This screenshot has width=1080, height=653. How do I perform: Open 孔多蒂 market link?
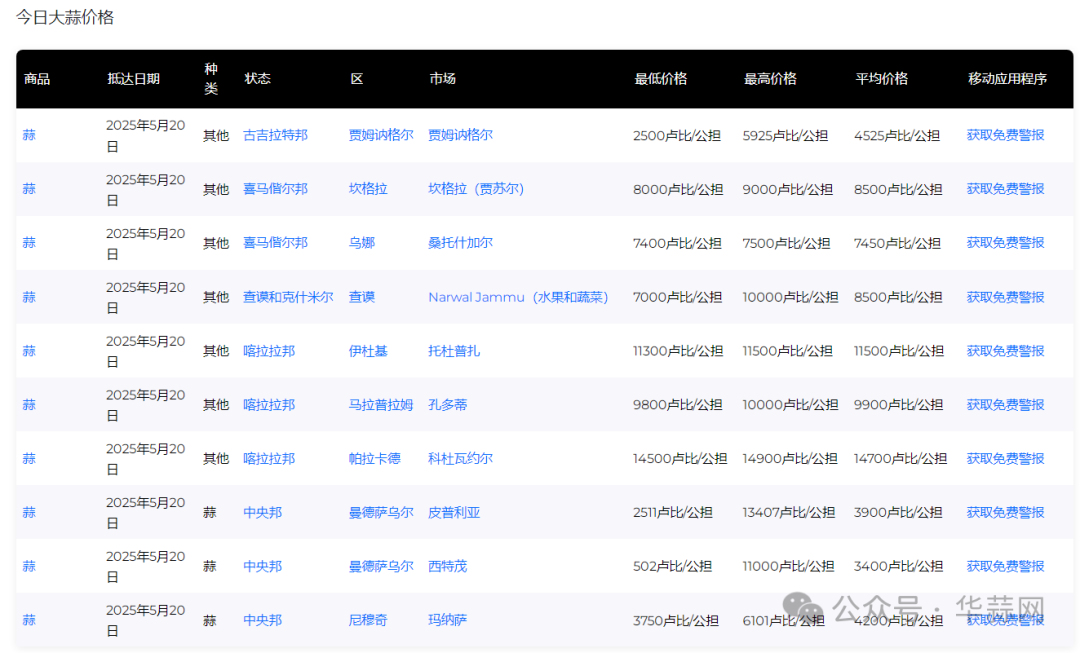[448, 404]
